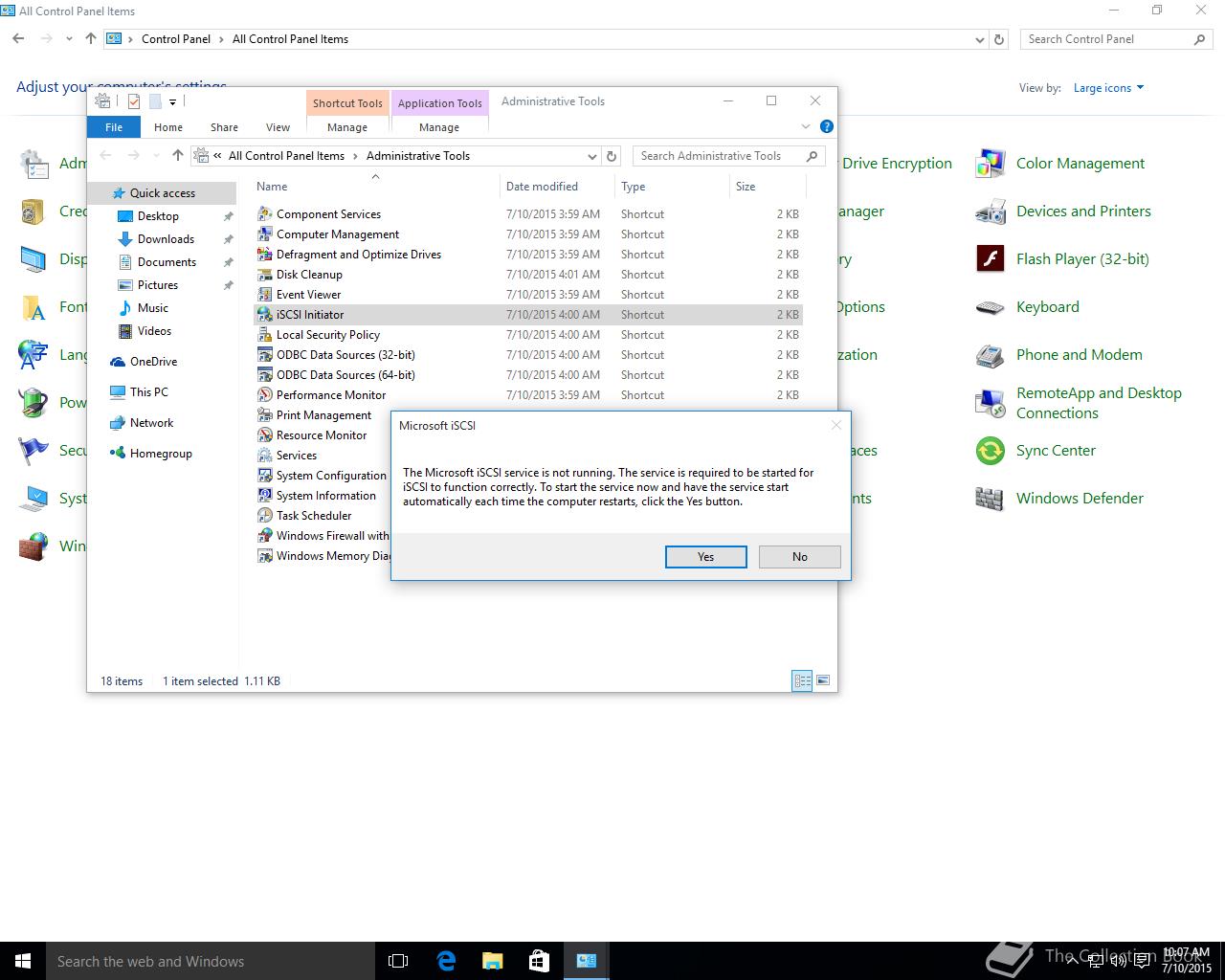Open the File menu in Administrative Tools
The width and height of the screenshot is (1225, 980).
pyautogui.click(x=114, y=127)
